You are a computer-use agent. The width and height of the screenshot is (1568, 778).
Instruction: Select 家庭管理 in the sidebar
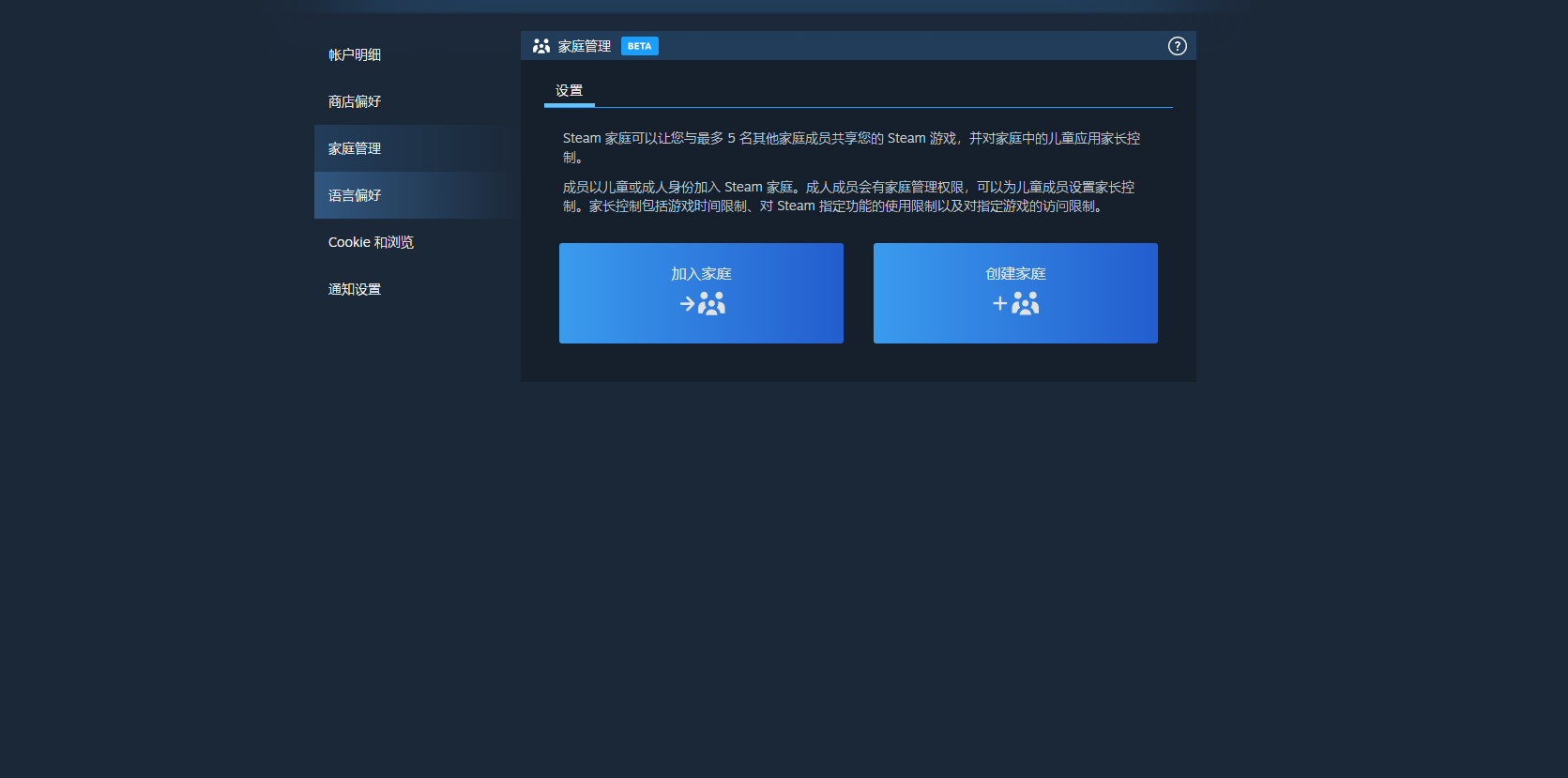(x=355, y=148)
